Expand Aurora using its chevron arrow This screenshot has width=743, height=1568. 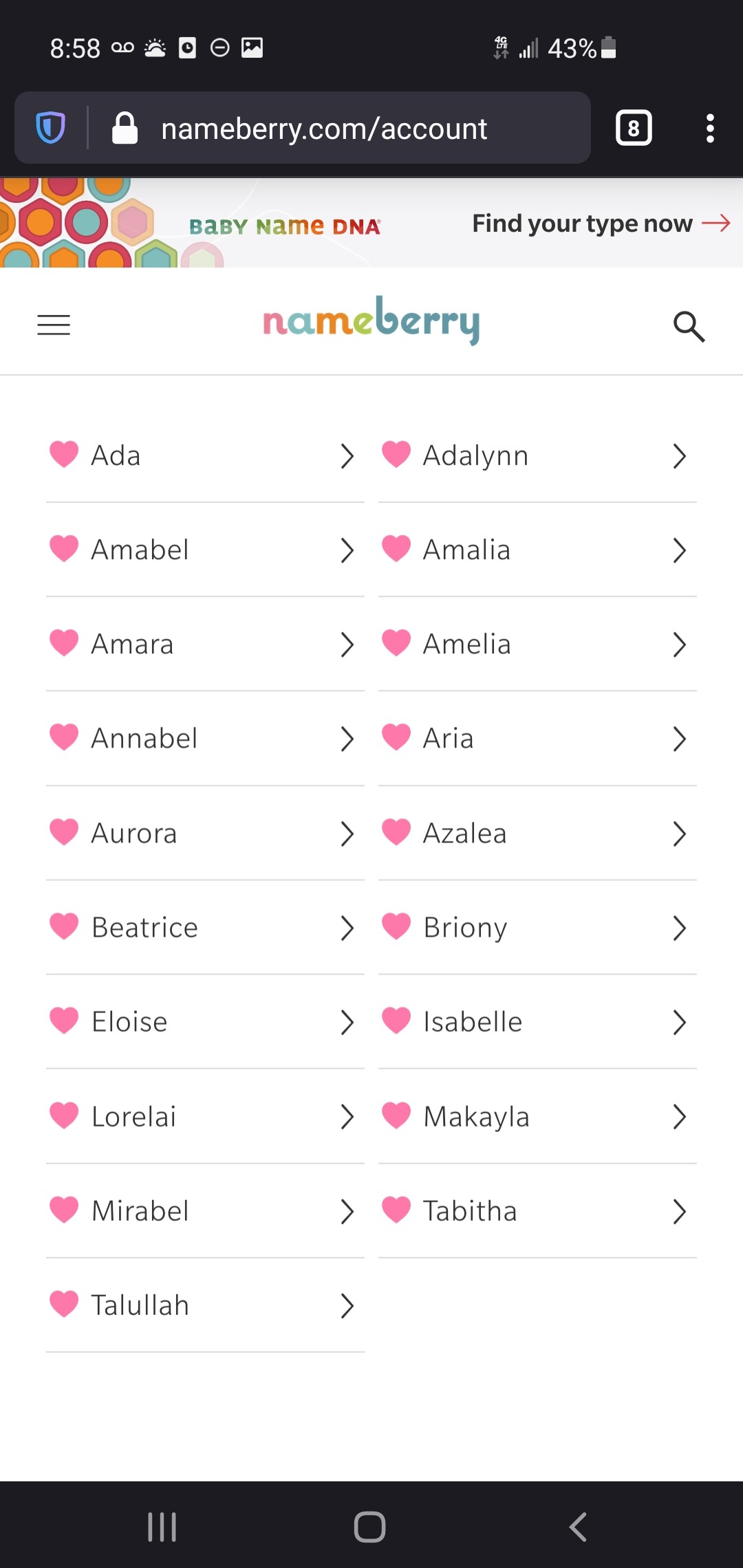pyautogui.click(x=347, y=834)
